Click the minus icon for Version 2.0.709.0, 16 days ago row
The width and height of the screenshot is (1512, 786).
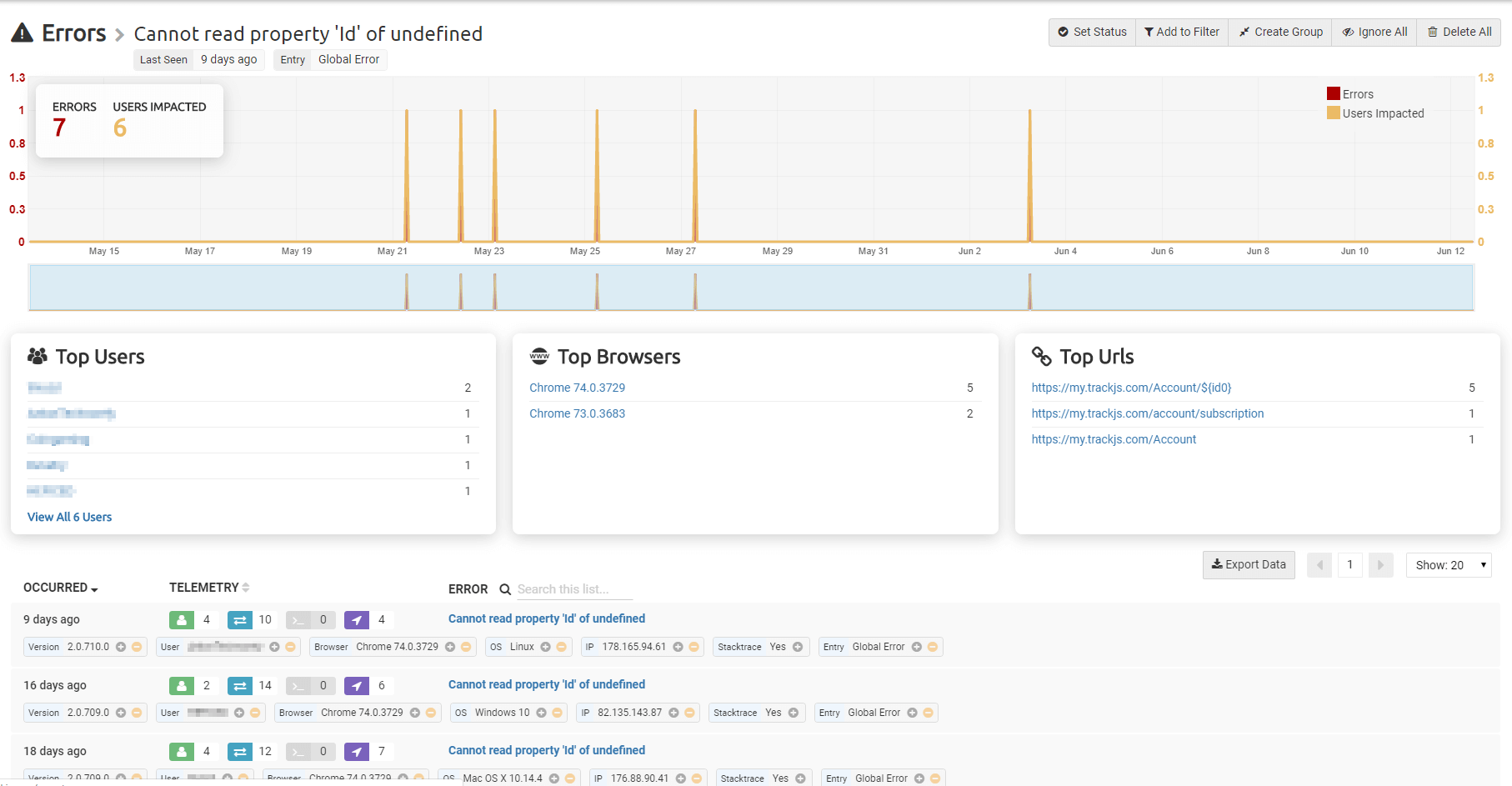(137, 713)
